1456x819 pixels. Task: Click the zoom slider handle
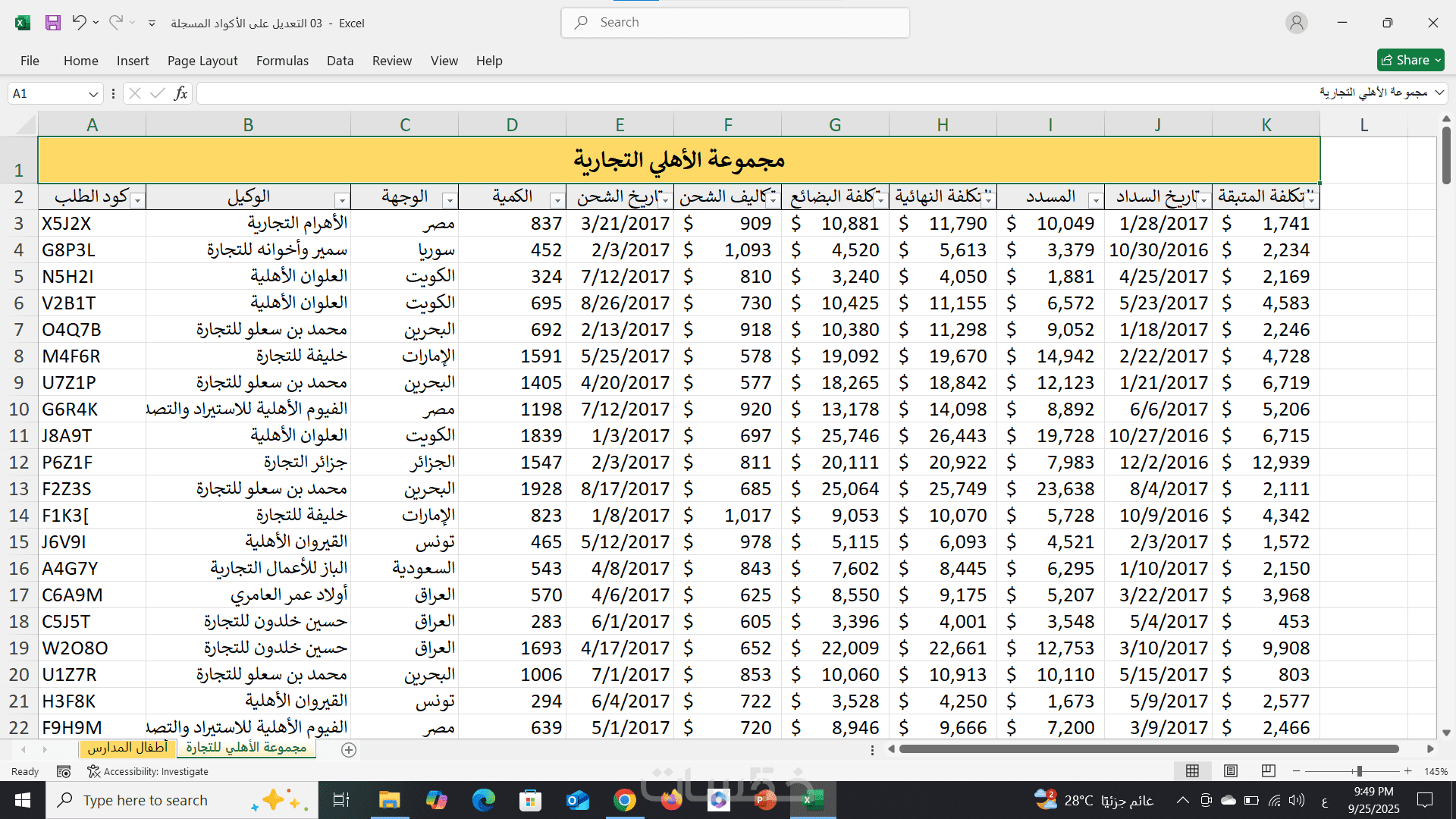pos(1359,771)
